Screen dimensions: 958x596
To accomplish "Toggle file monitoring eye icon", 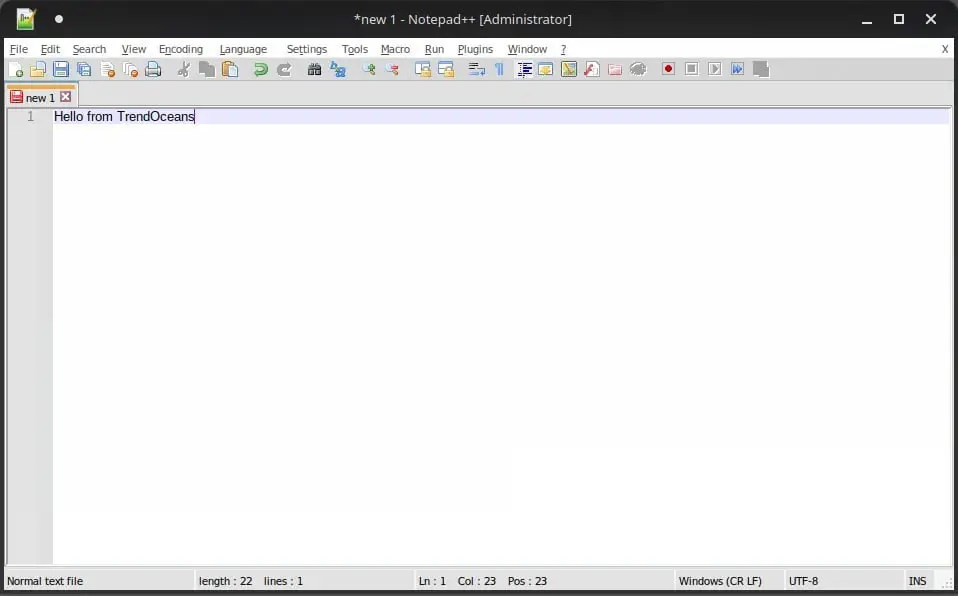I will [x=638, y=69].
